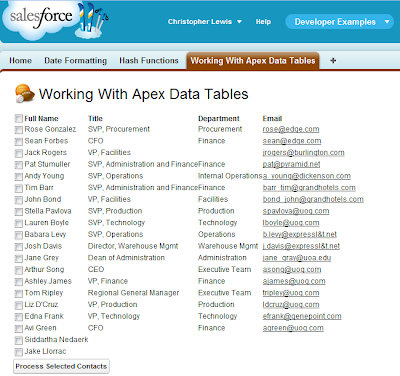
Task: Select the Josh Davis checkbox
Action: (x=19, y=246)
